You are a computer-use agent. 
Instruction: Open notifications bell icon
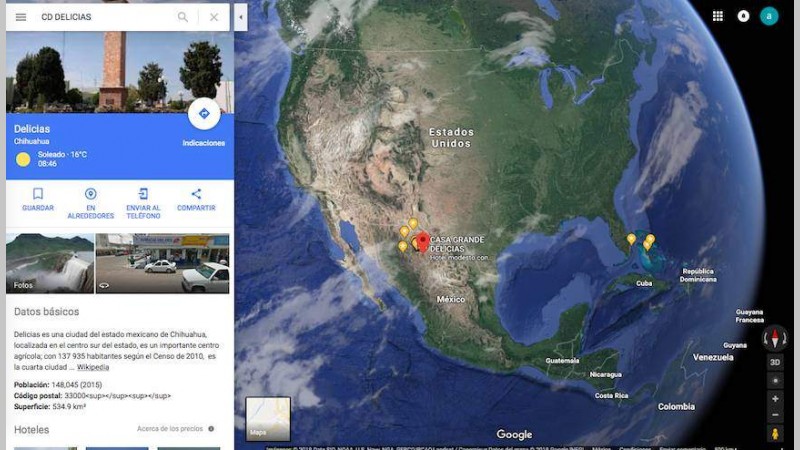click(x=743, y=16)
